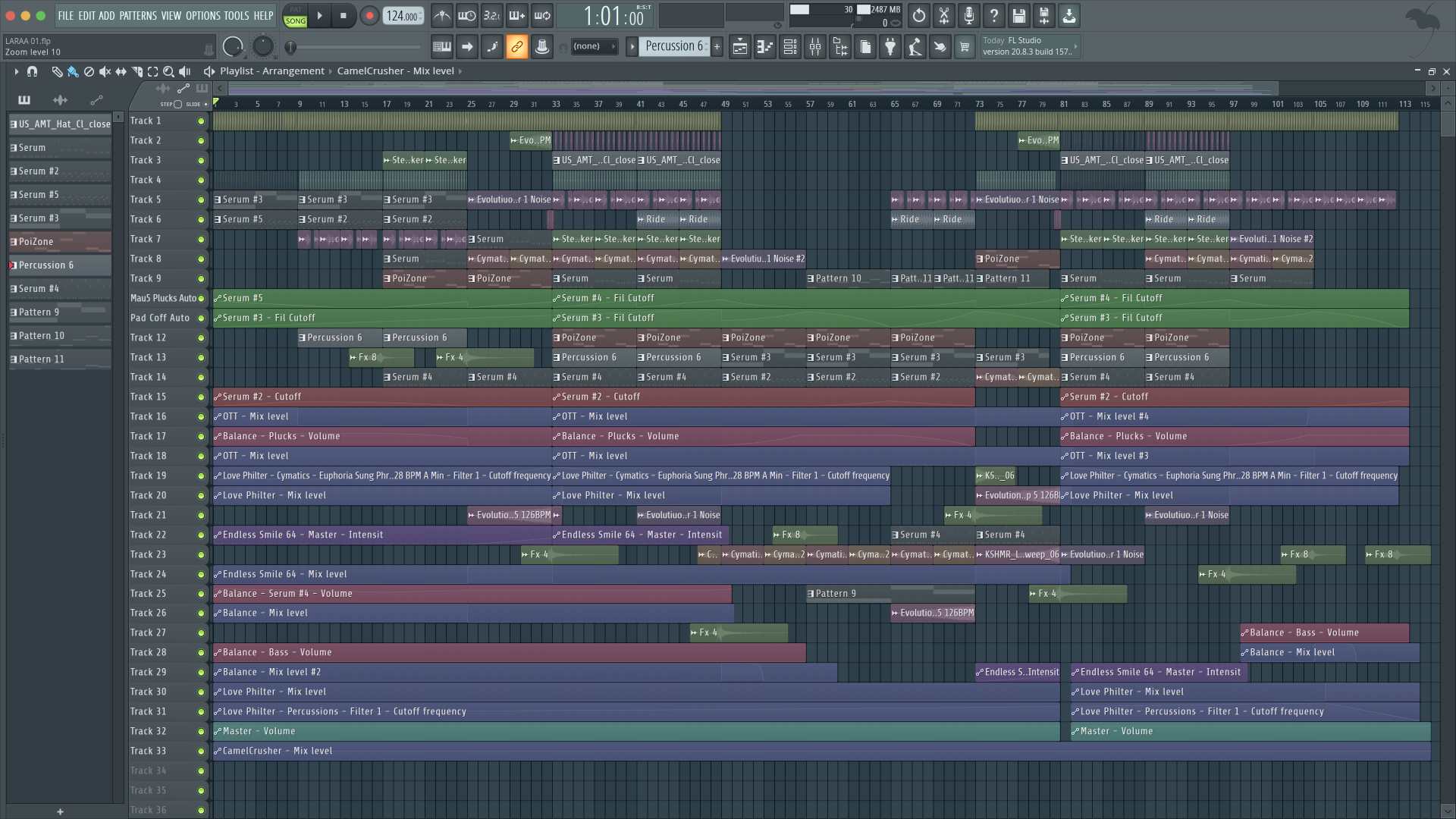This screenshot has width=1456, height=819.
Task: Open the Tempo tapper icon
Action: [915, 47]
